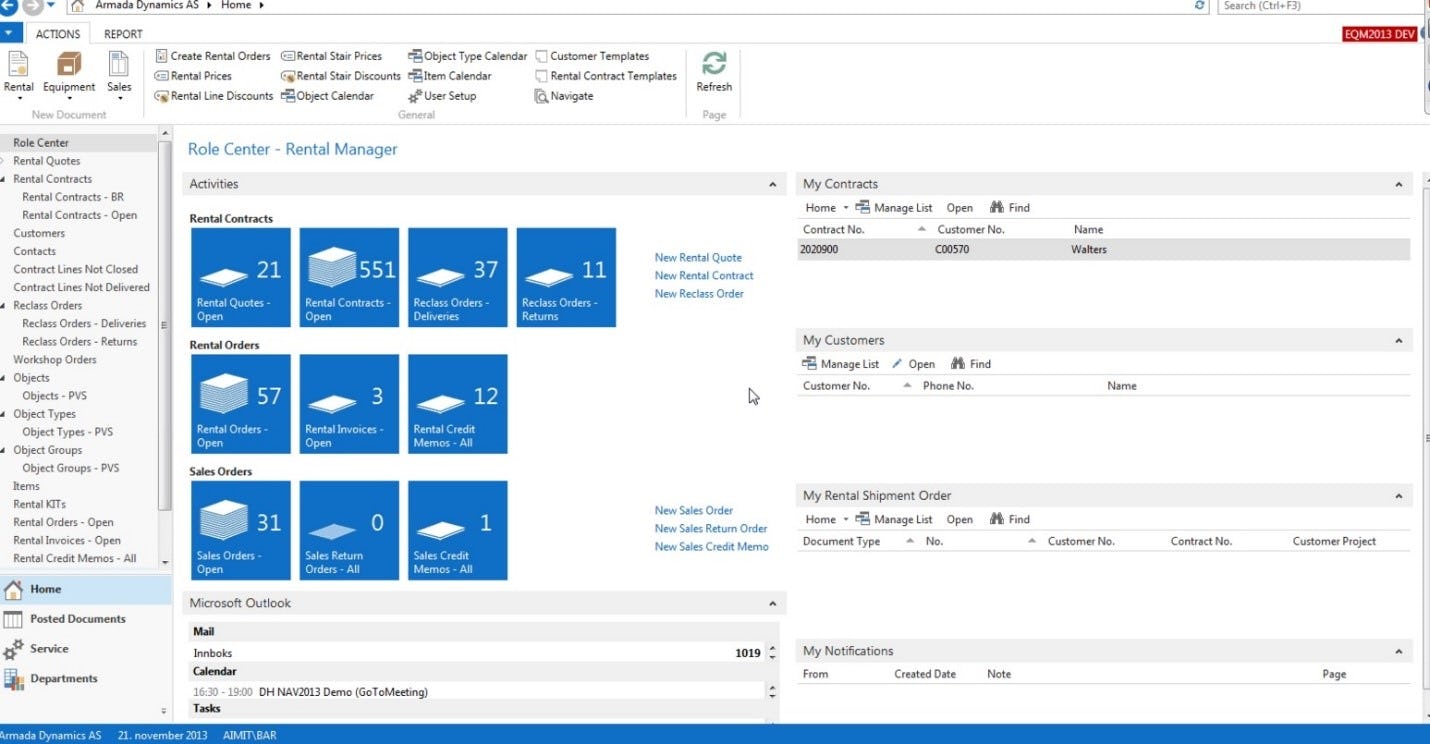Open Service in the navigation pane
Image resolution: width=1430 pixels, height=744 pixels.
point(86,649)
